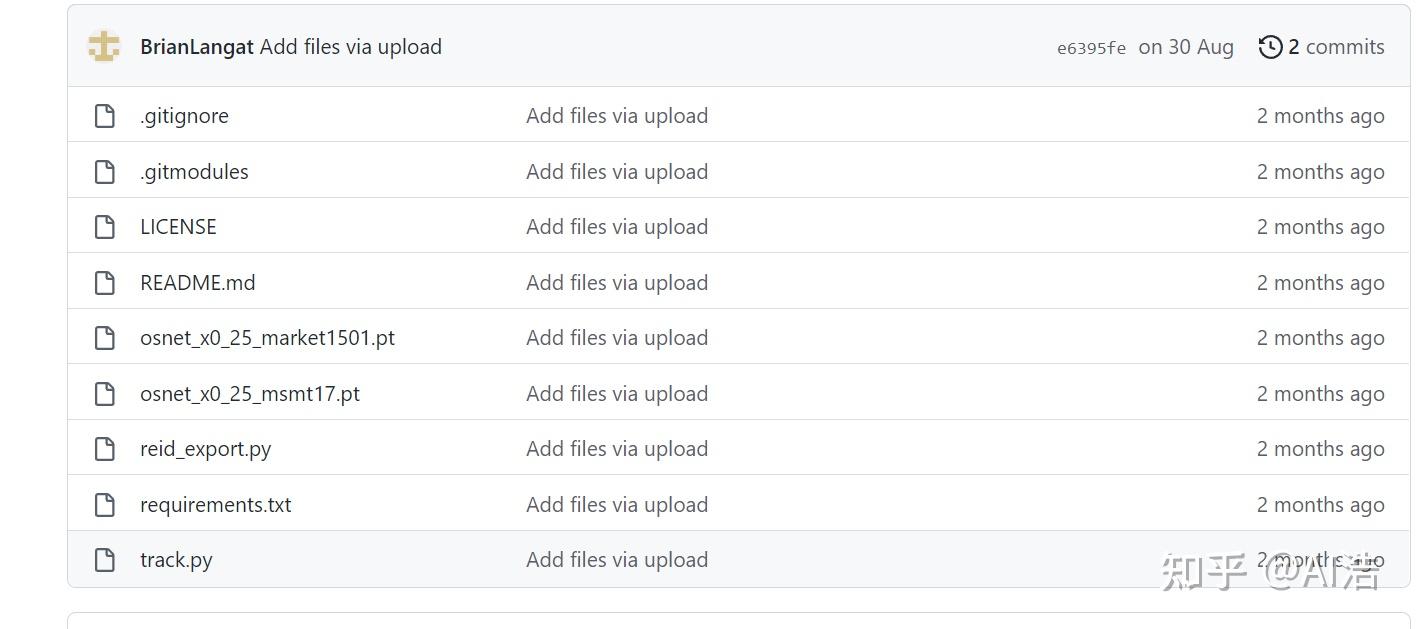Image resolution: width=1416 pixels, height=629 pixels.
Task: Open the osnet_x0_25_msmt17.pt file
Action: pos(250,394)
